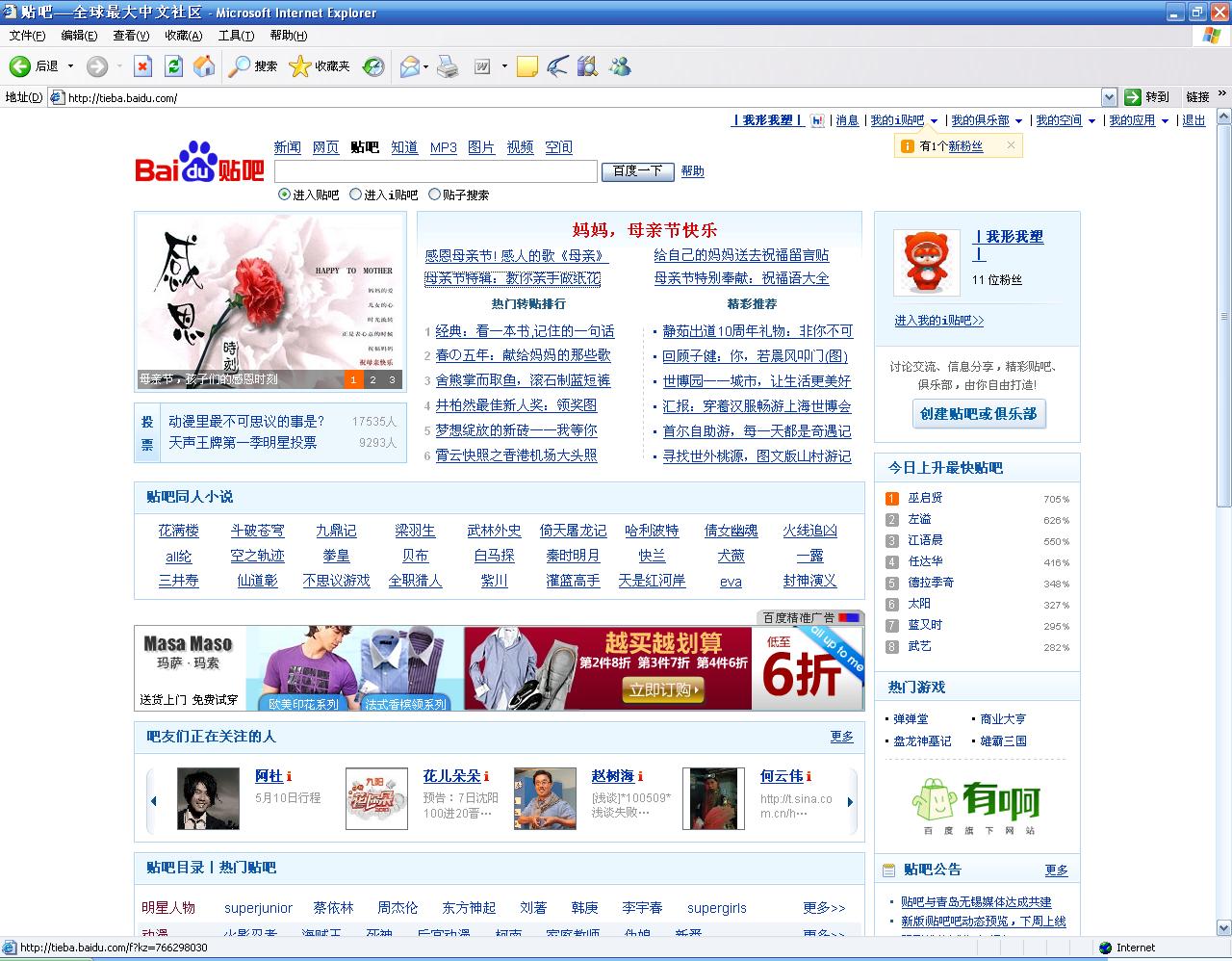Image resolution: width=1232 pixels, height=961 pixels.
Task: Open the Mail button dropdown arrow
Action: 425,66
